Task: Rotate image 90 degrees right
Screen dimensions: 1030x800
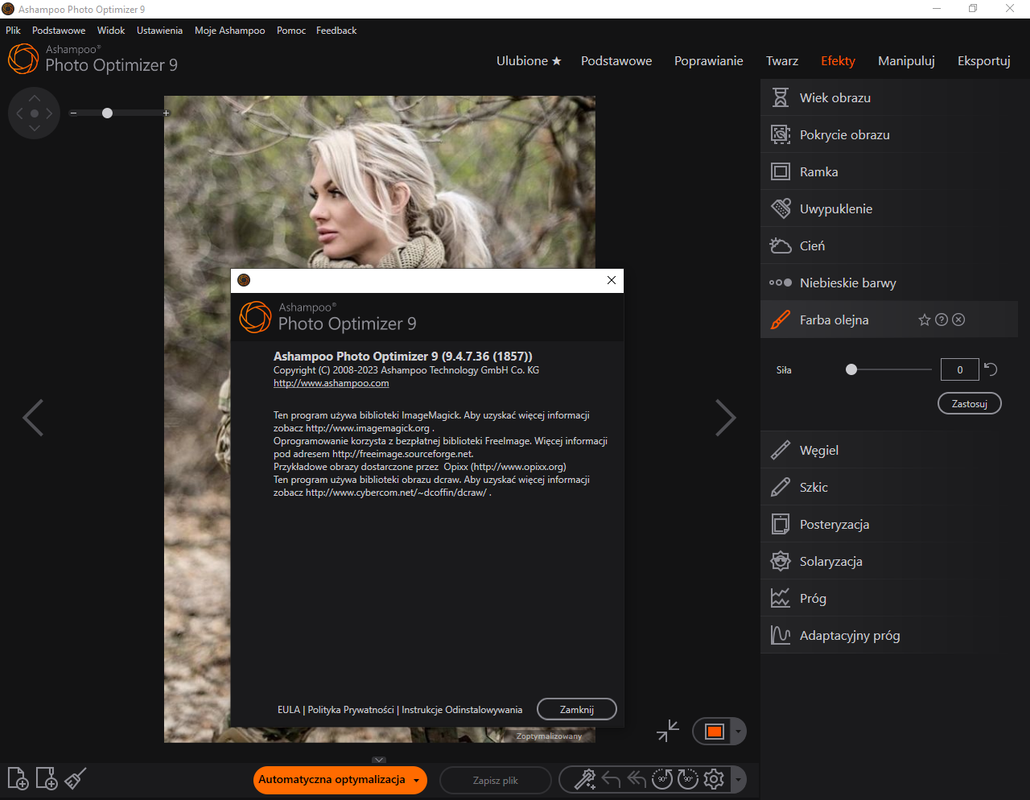Action: pyautogui.click(x=688, y=780)
